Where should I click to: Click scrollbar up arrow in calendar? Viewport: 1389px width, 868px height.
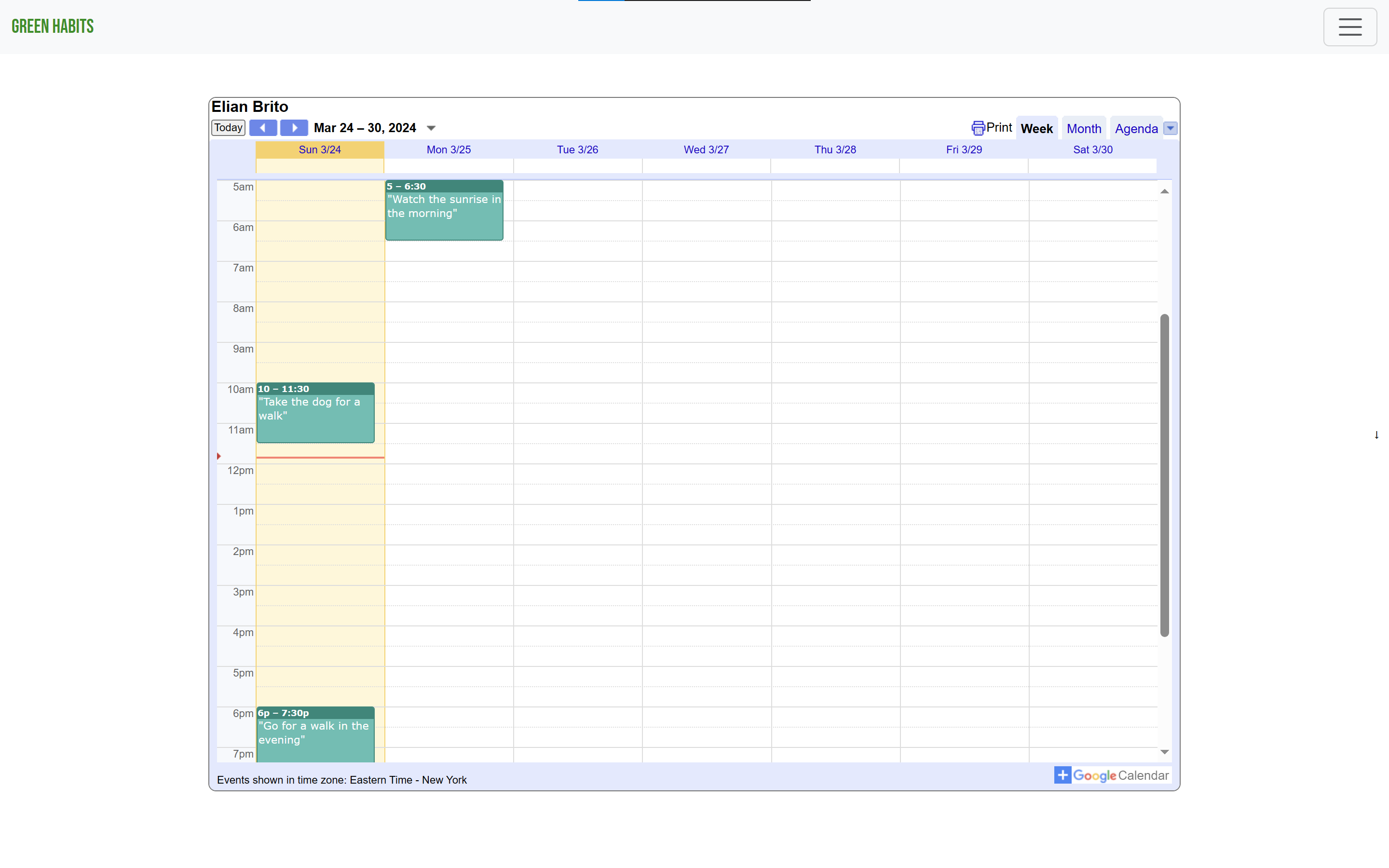pyautogui.click(x=1164, y=191)
